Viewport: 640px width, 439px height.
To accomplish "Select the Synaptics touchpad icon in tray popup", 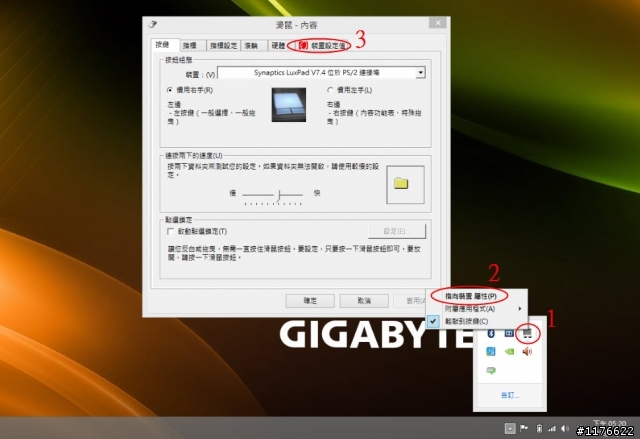I will tap(527, 333).
